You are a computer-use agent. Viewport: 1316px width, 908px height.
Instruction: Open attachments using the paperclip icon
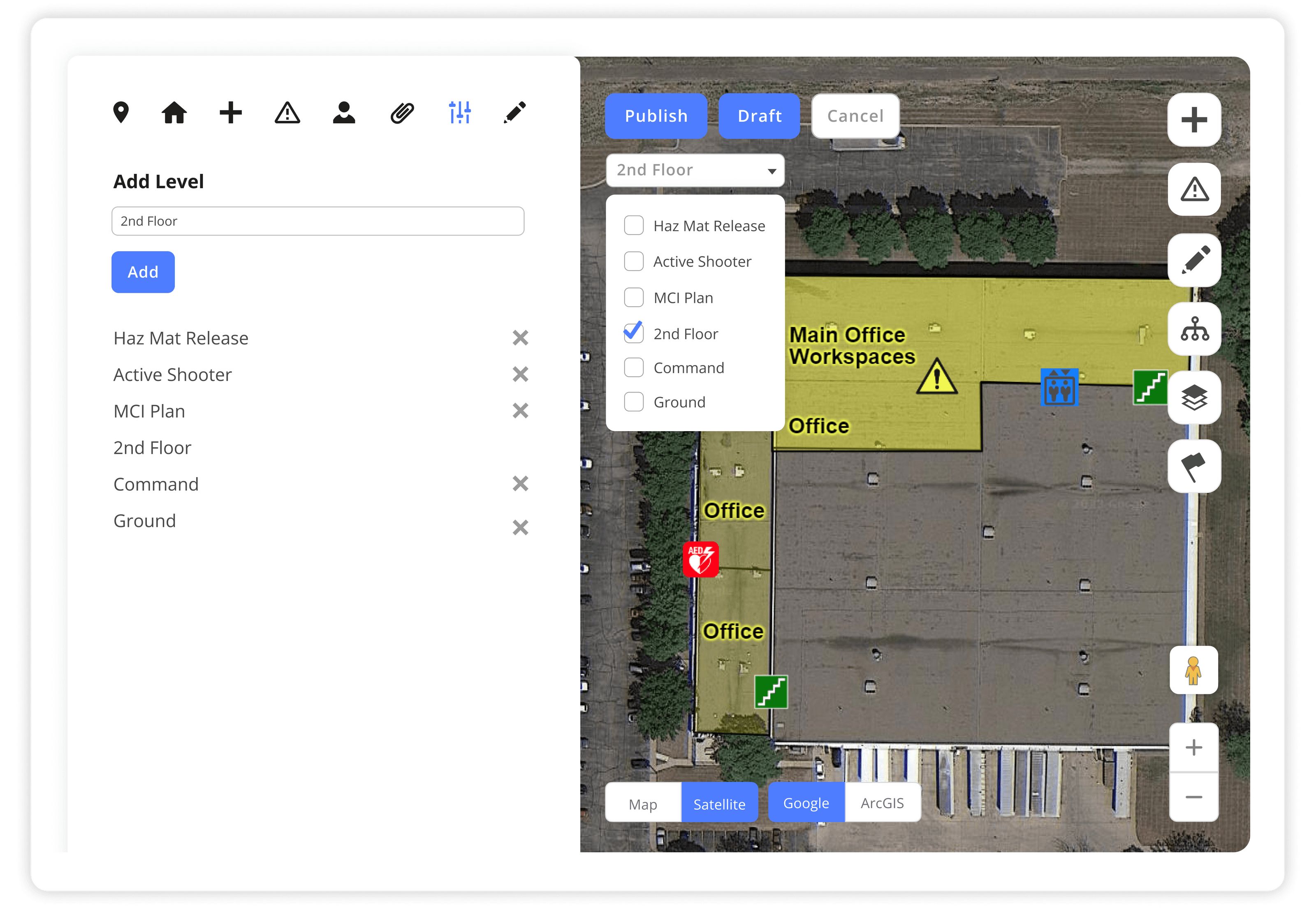click(402, 113)
